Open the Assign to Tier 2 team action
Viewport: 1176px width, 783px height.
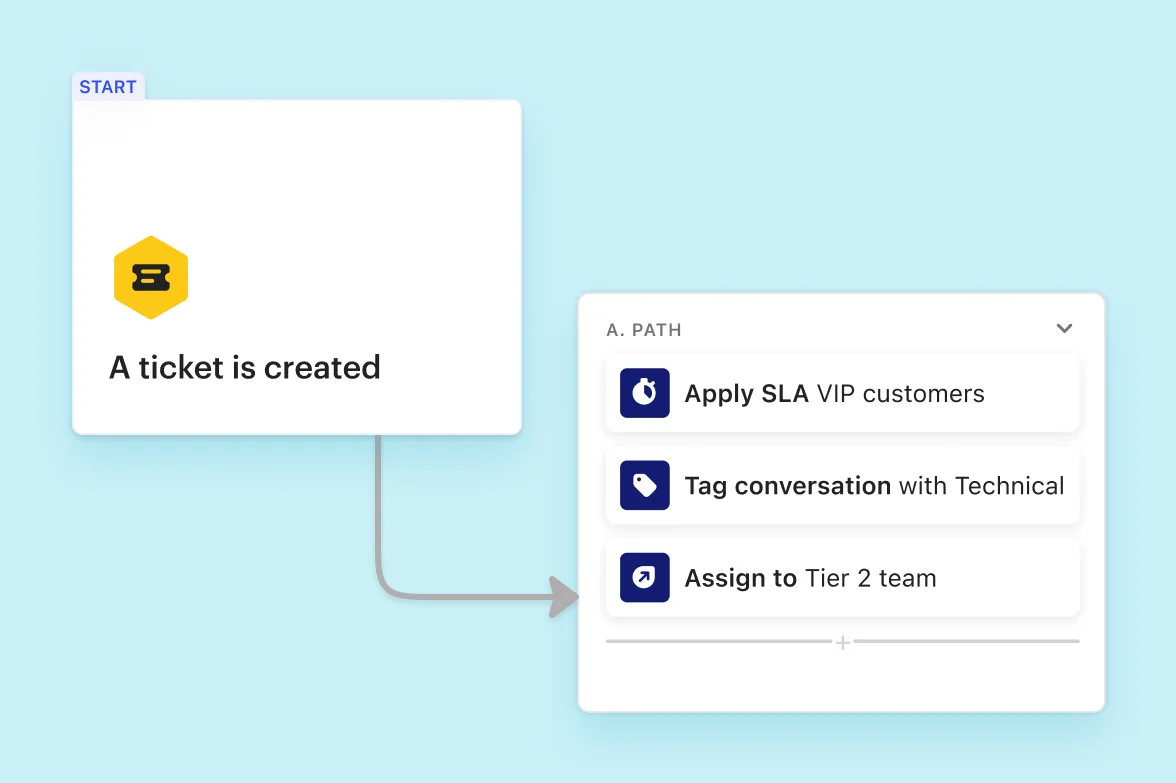point(842,578)
